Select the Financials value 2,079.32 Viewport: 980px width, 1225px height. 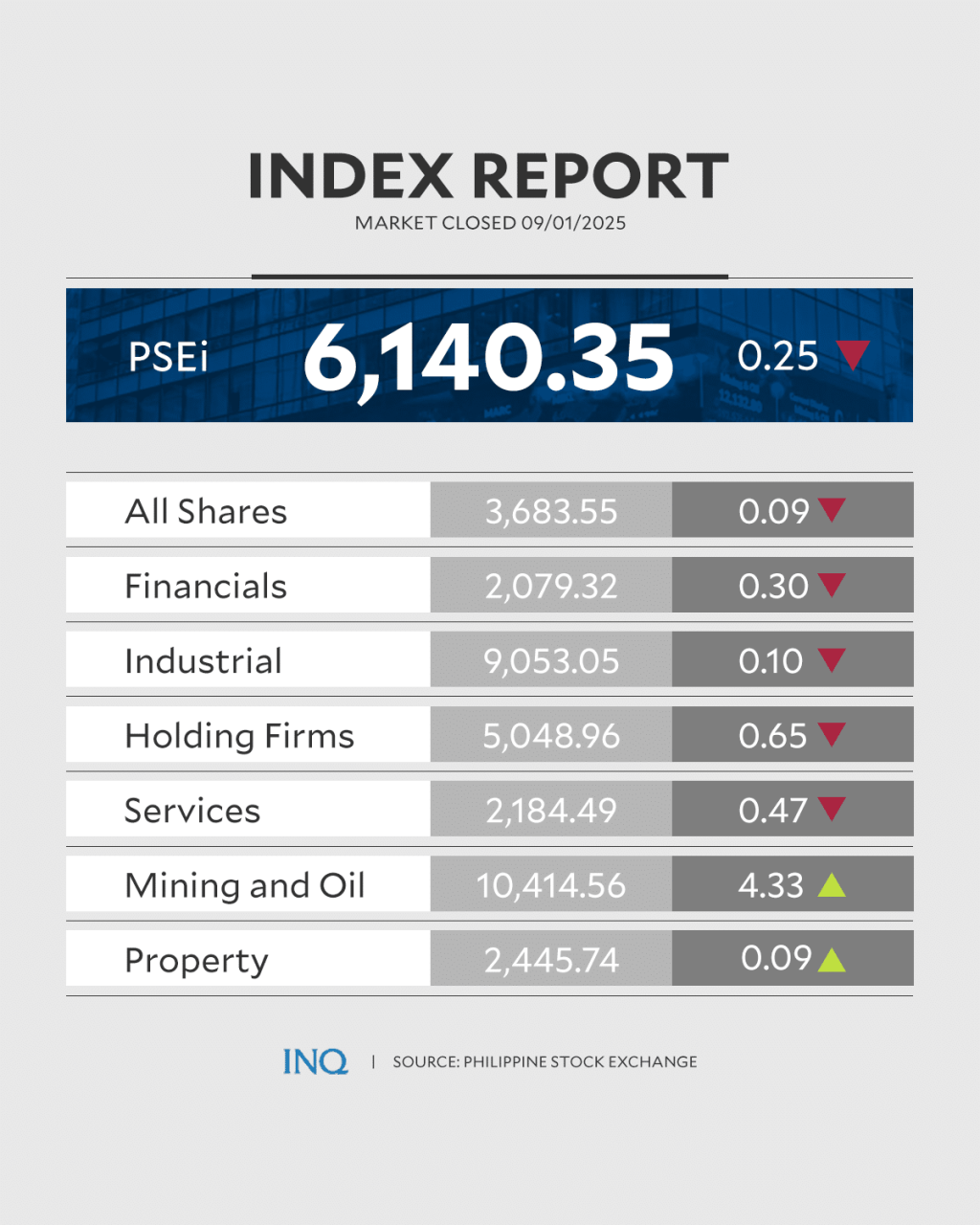tap(551, 586)
